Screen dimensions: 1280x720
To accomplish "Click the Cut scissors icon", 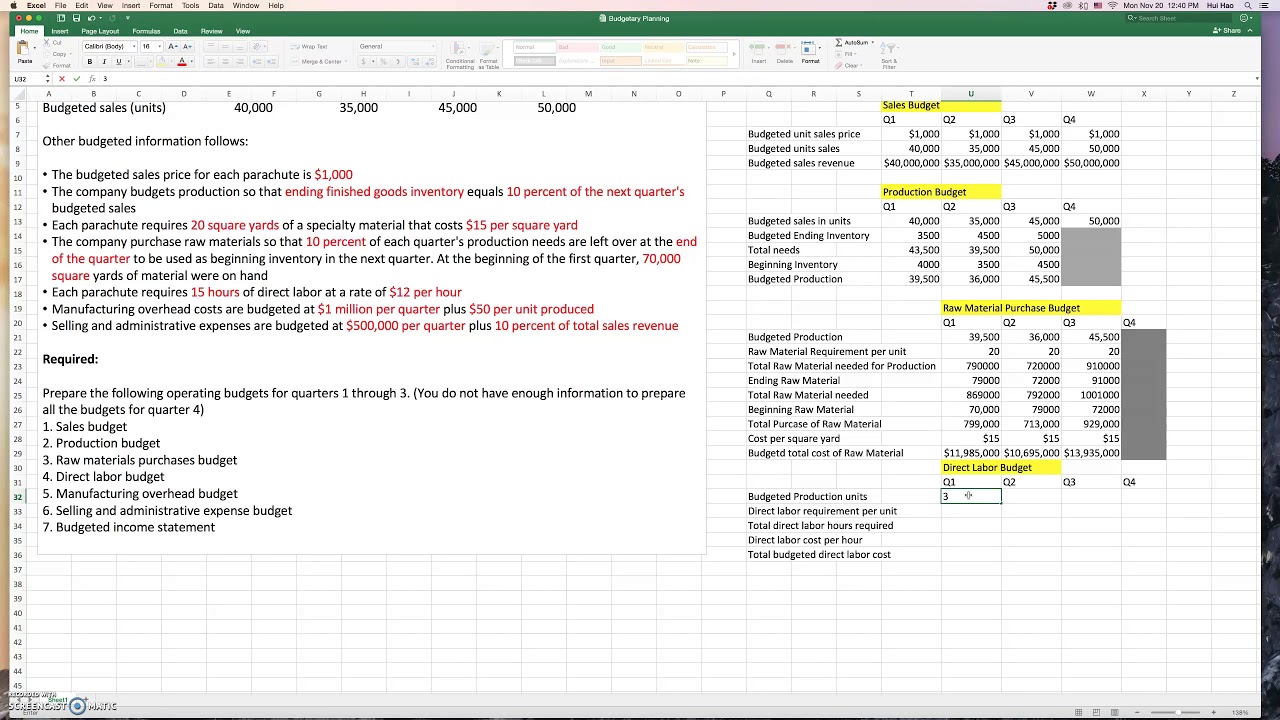I will [x=46, y=42].
